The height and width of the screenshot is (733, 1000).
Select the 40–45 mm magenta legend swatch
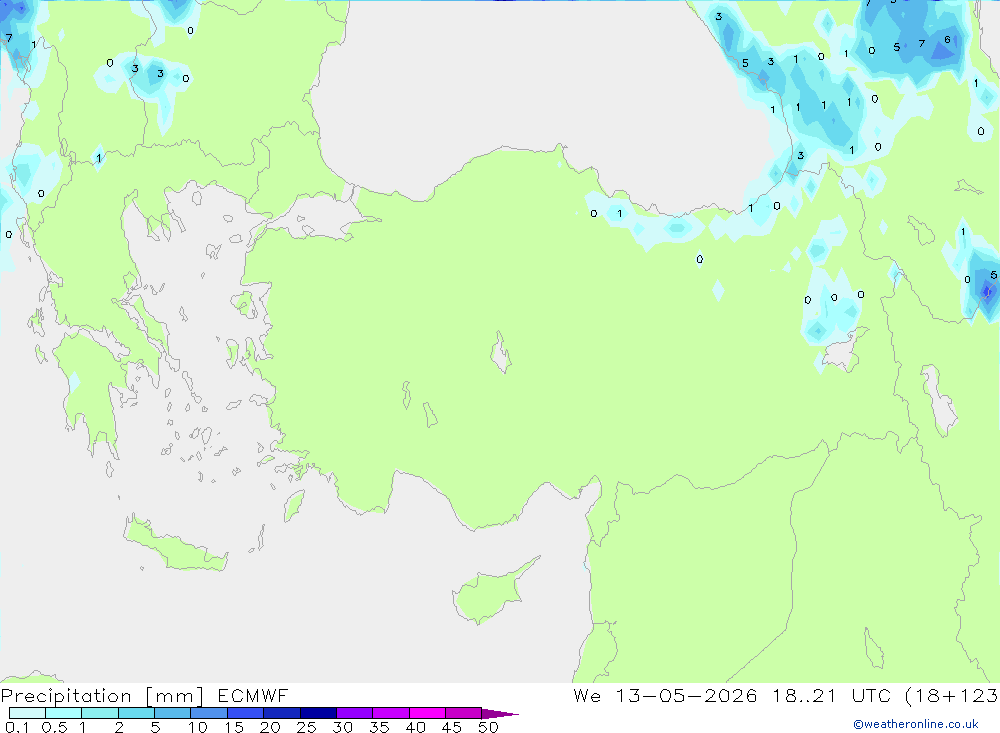427,713
